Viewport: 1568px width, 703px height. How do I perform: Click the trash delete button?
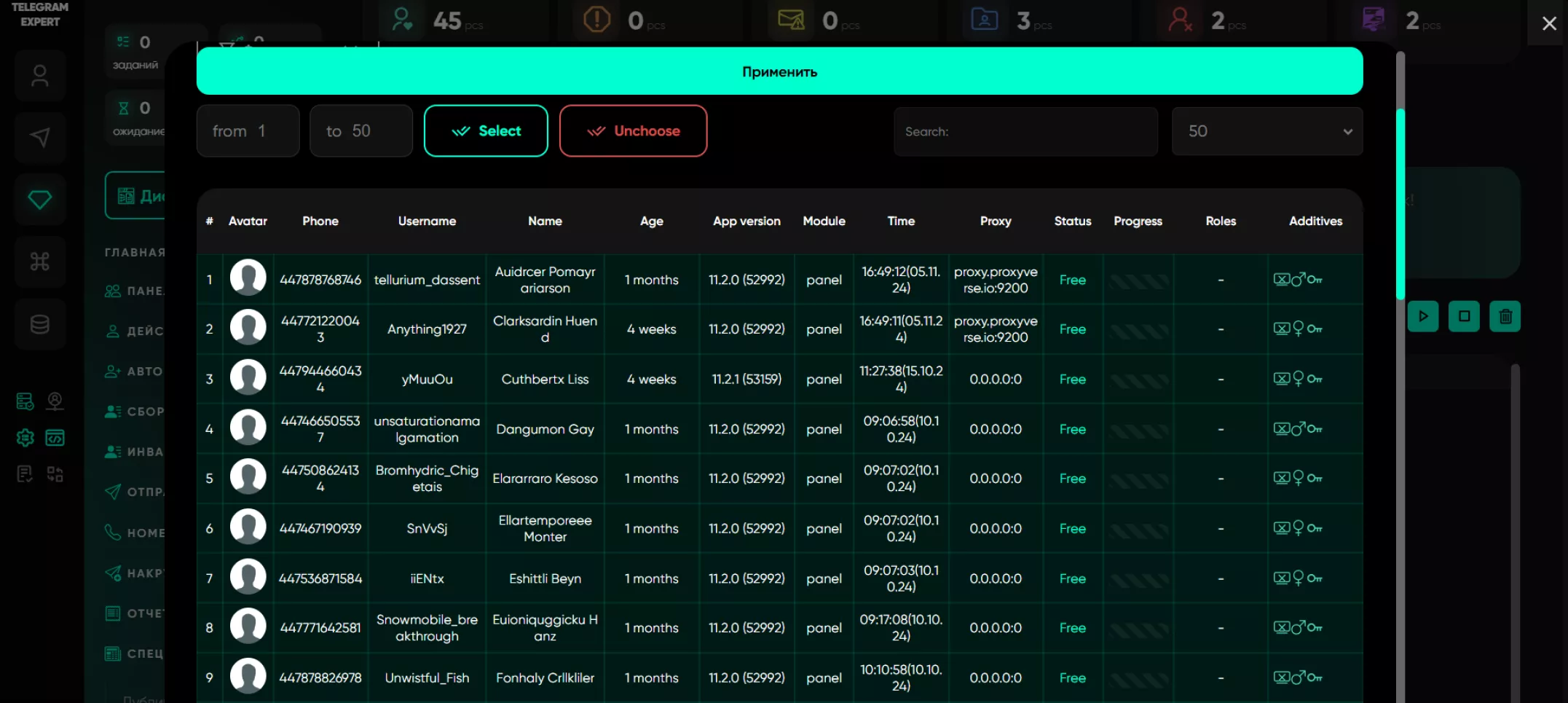[1505, 316]
